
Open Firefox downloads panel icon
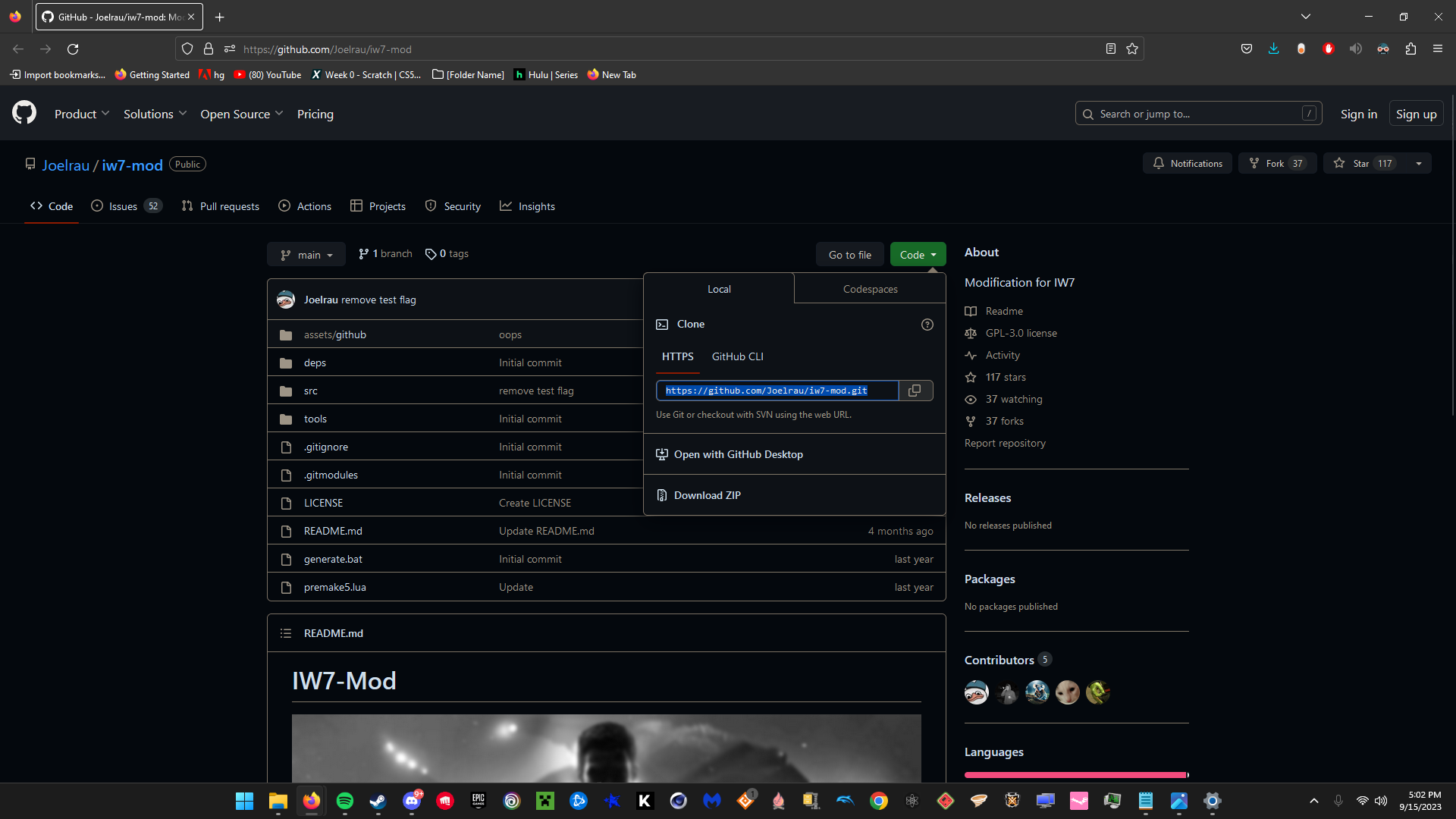(x=1273, y=49)
